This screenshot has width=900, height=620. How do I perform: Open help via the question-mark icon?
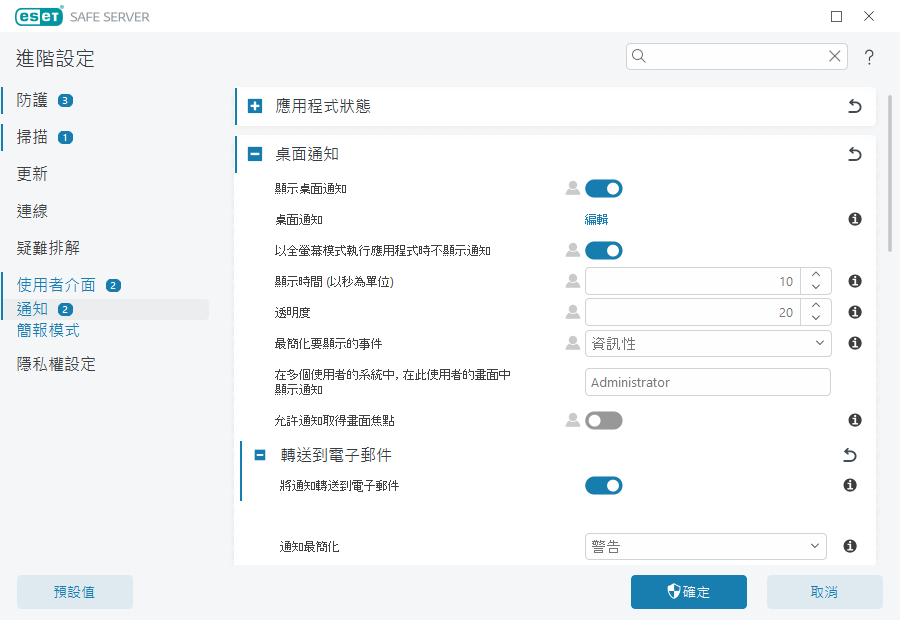868,57
